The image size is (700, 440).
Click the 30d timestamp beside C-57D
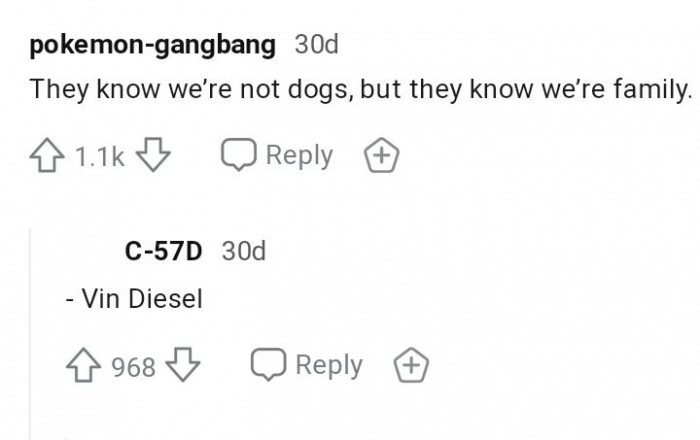[x=244, y=251]
